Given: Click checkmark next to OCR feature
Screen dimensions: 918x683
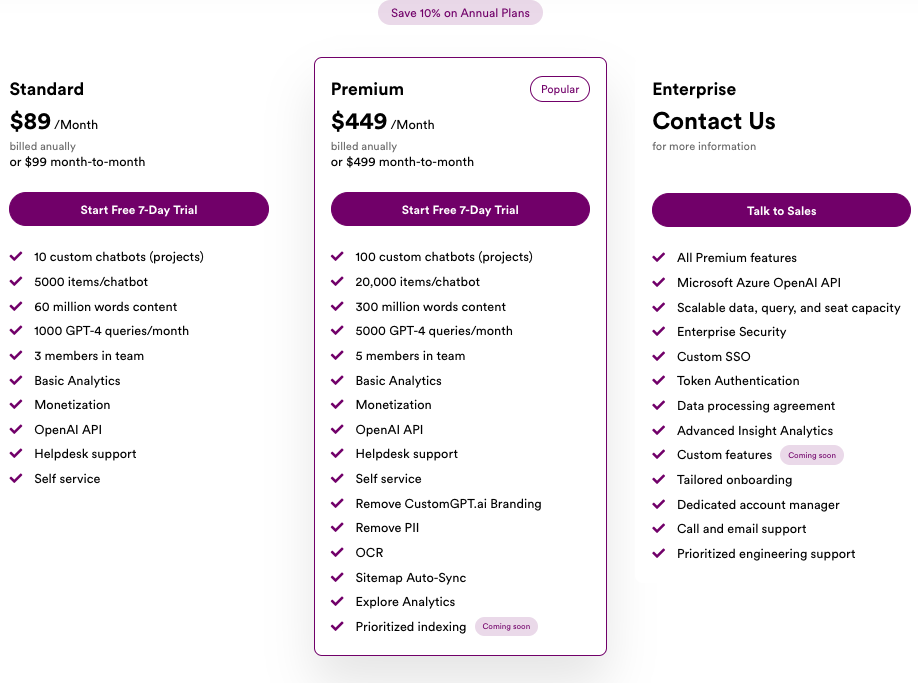Looking at the screenshot, I should tap(337, 552).
